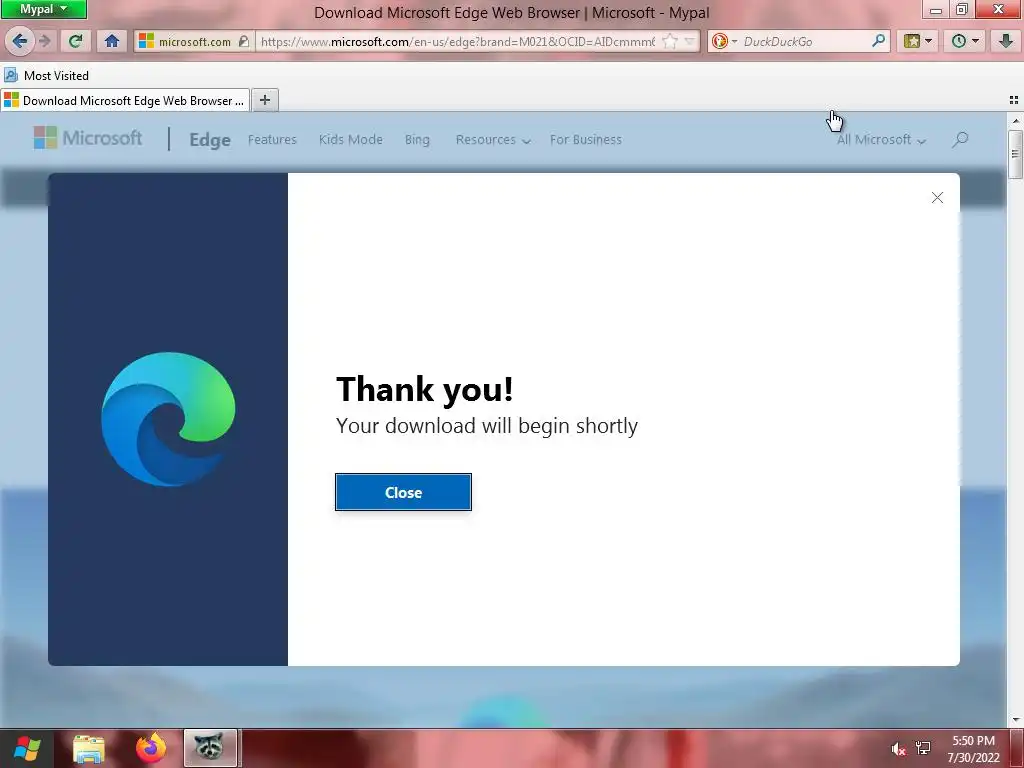Open the Bing nav link
The height and width of the screenshot is (768, 1024).
pos(417,140)
